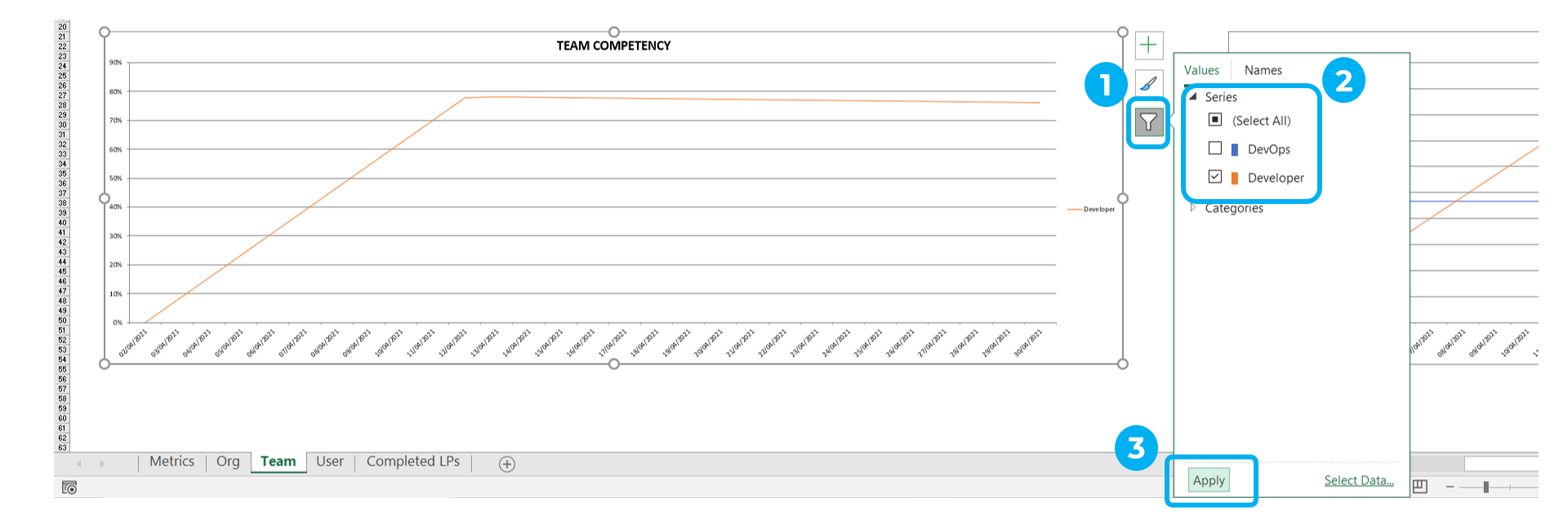Click the macro record status bar icon
Image resolution: width=1568 pixels, height=532 pixels.
pos(69,487)
